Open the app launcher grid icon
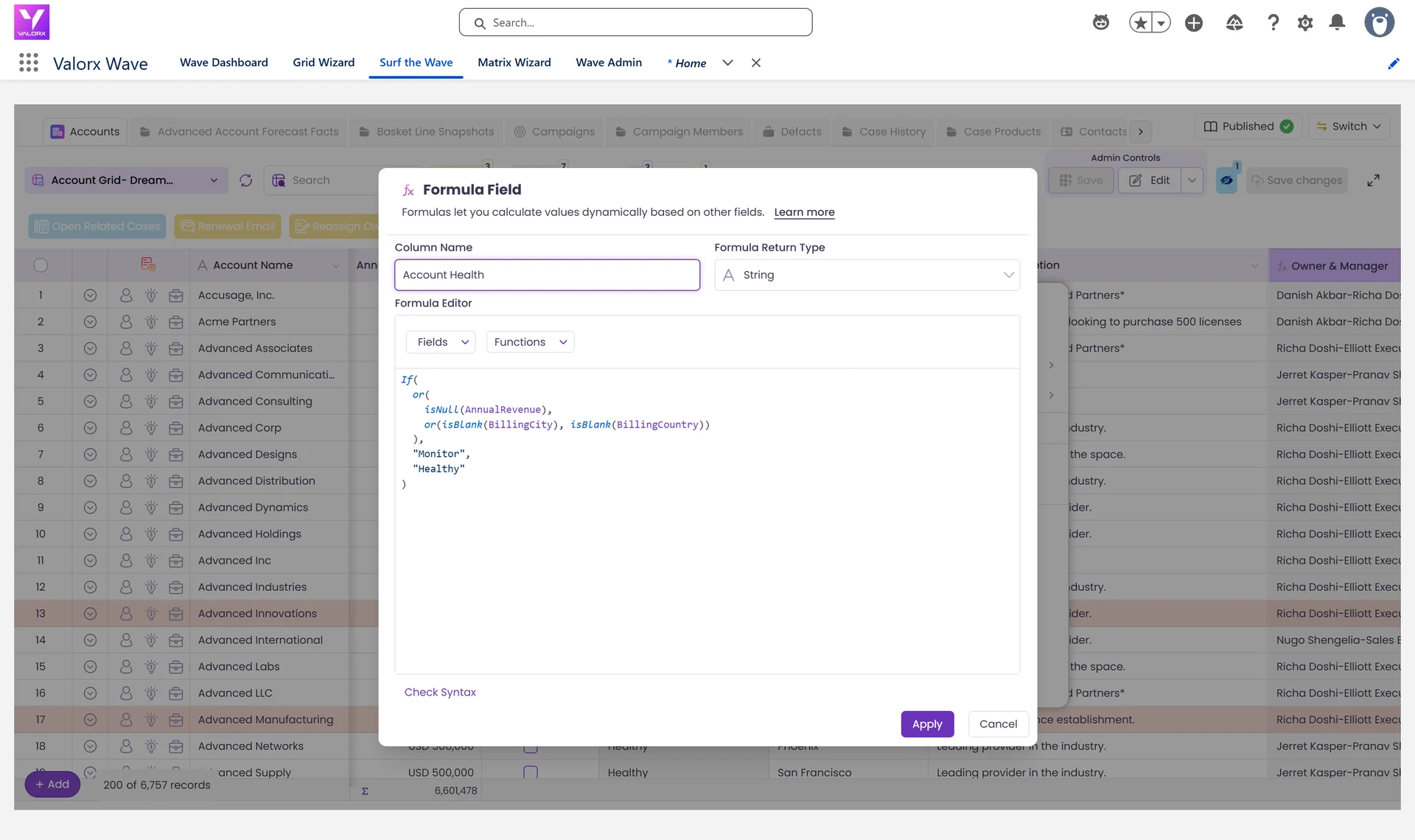Viewport: 1415px width, 840px height. point(29,63)
